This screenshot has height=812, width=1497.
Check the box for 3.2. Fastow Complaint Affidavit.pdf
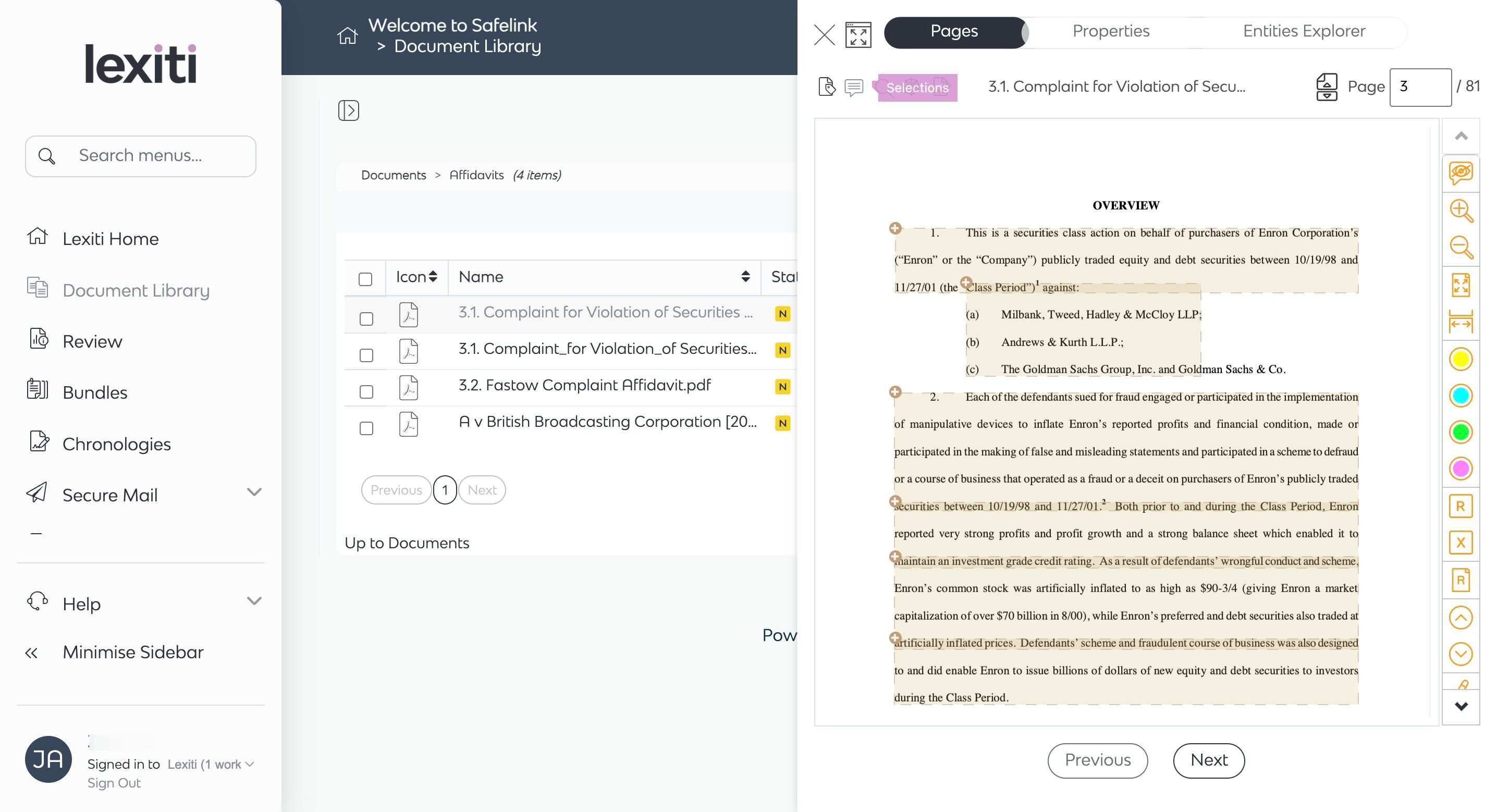tap(366, 392)
